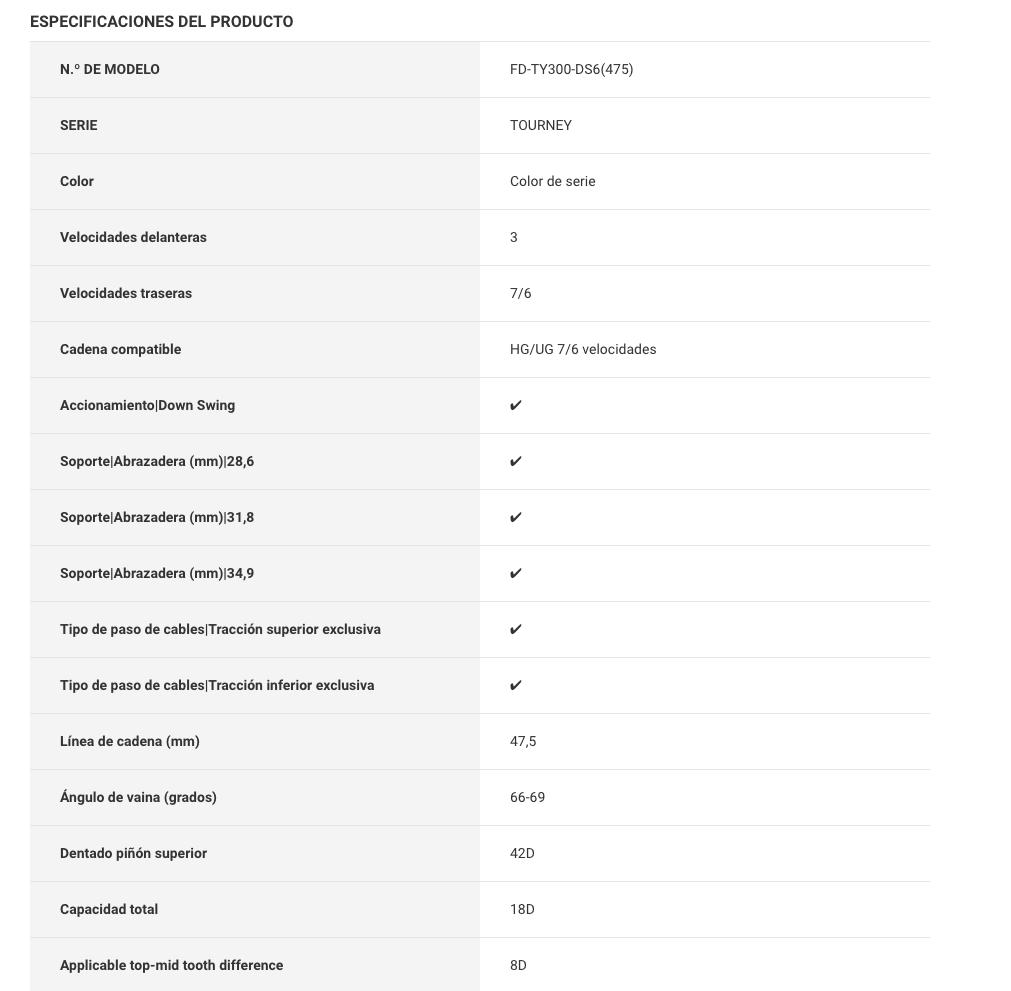Image resolution: width=1011 pixels, height=991 pixels.
Task: Click the checkmark for 28,6 mm clamp
Action: point(516,461)
